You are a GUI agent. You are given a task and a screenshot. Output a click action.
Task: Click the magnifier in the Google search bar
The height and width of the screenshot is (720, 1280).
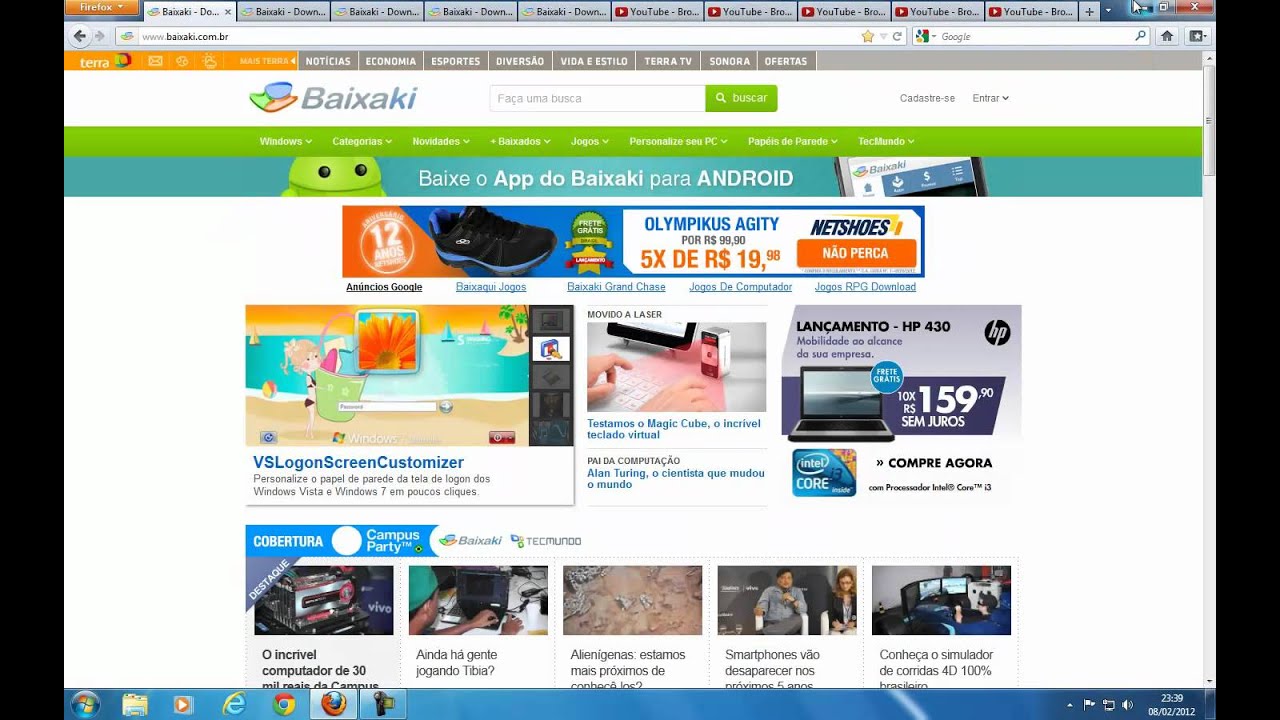(1140, 36)
